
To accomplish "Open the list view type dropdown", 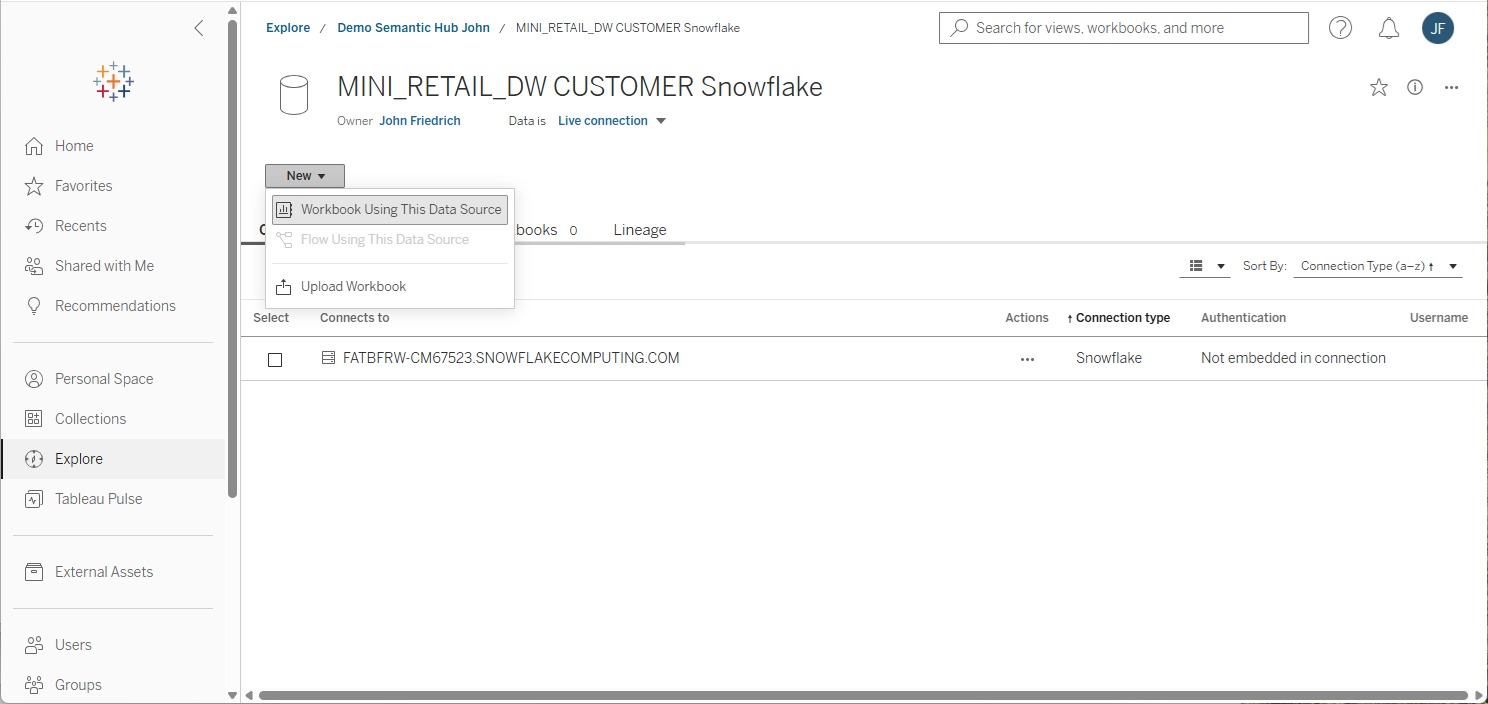I will (1204, 266).
